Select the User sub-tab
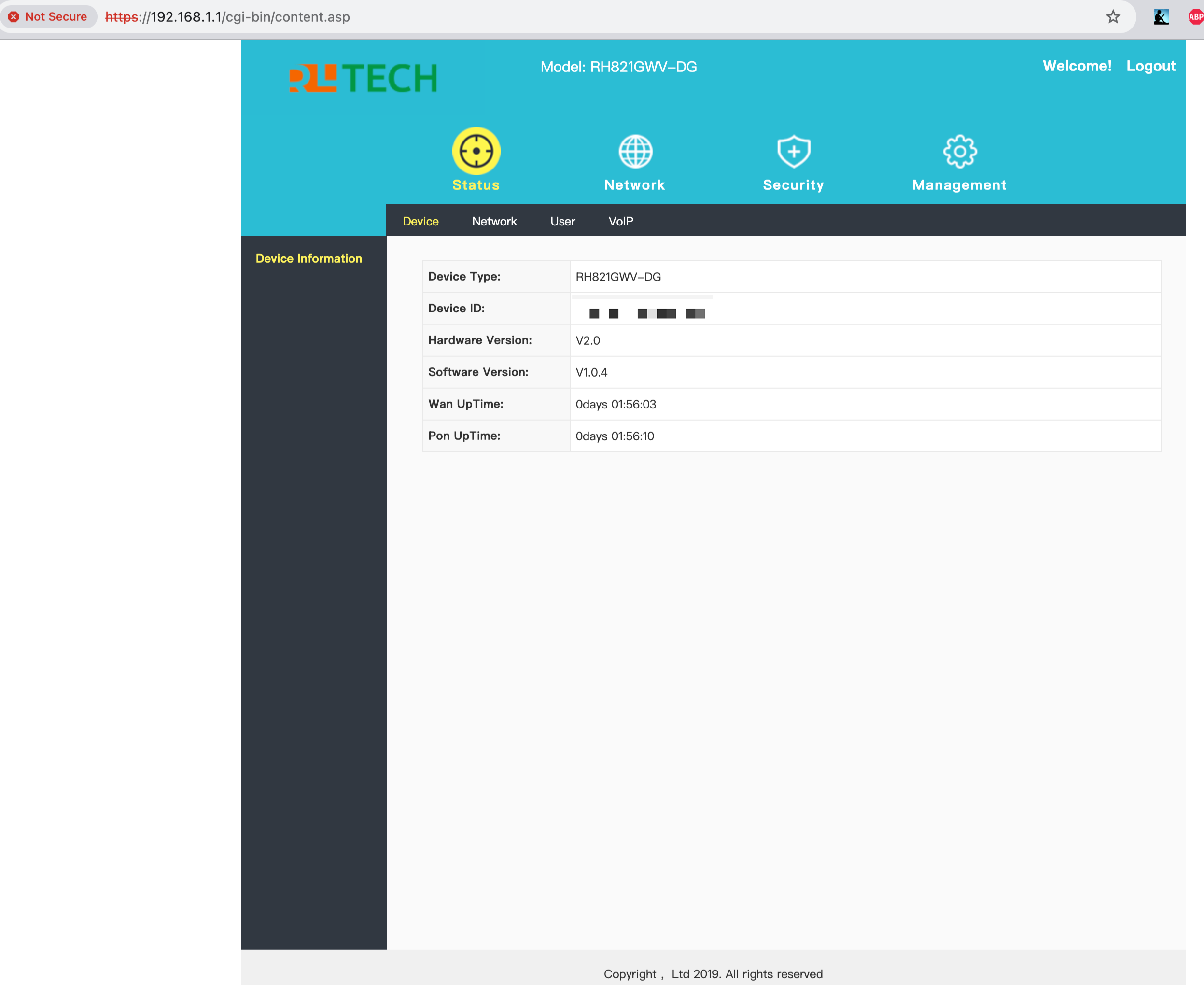This screenshot has width=1204, height=985. [x=562, y=221]
